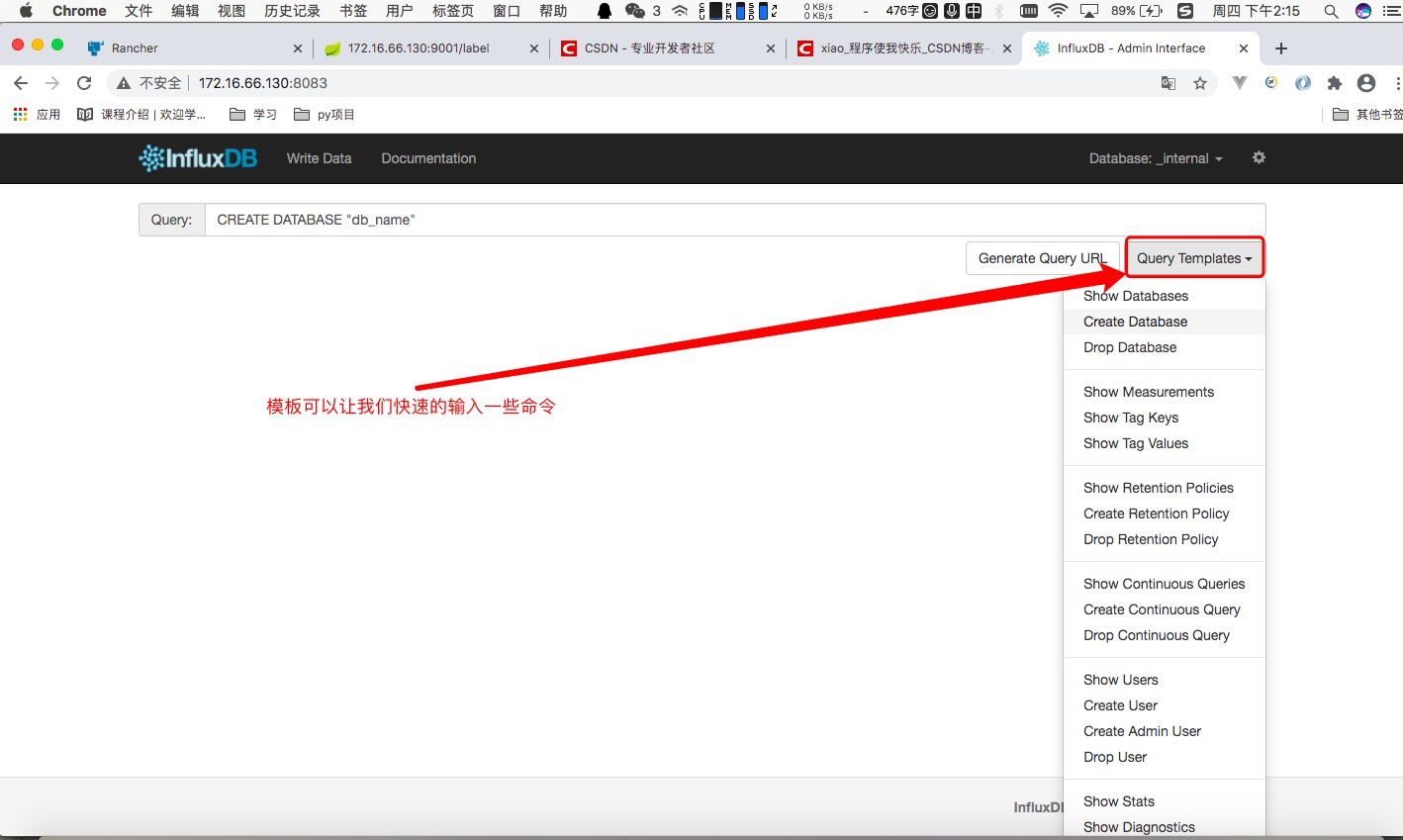This screenshot has width=1403, height=840.
Task: Click the InfluxDB logo in navbar
Action: point(198,158)
